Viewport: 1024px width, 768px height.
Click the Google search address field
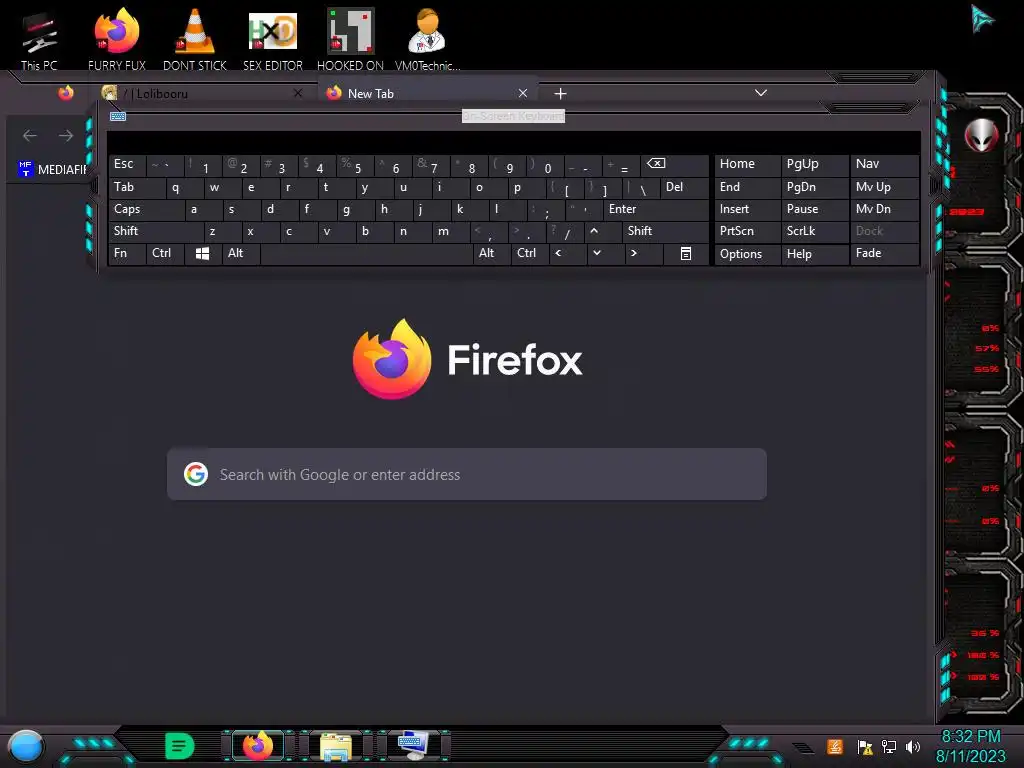[x=466, y=474]
